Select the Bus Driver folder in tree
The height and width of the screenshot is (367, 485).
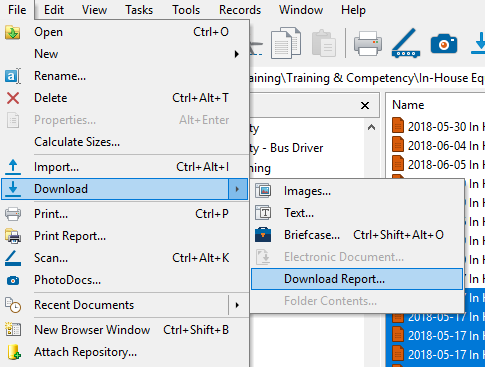(x=286, y=148)
